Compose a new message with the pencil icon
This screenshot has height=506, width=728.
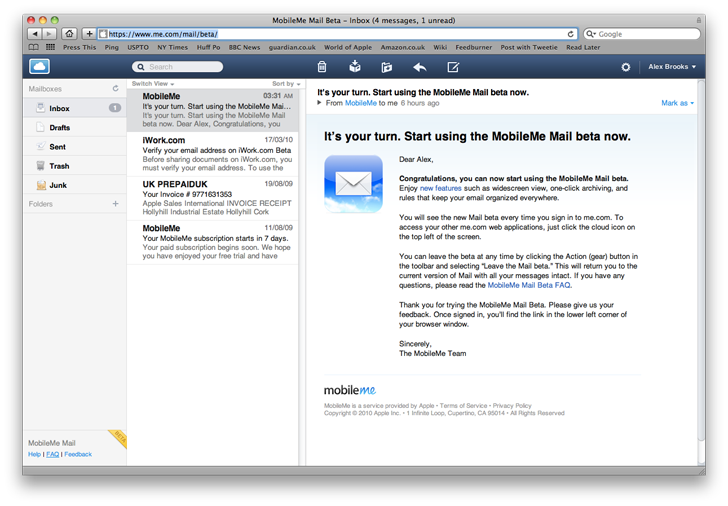pos(453,67)
